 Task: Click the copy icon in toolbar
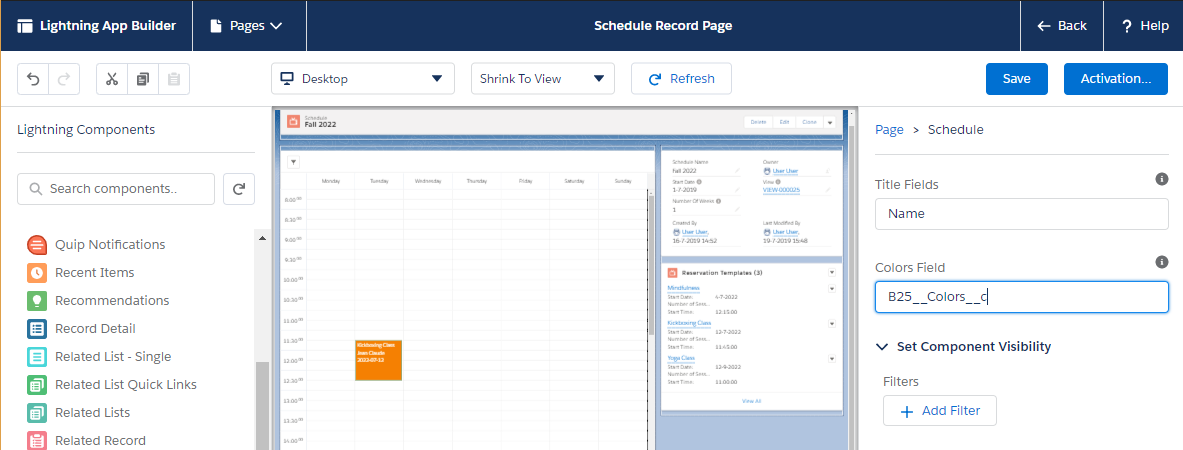point(143,79)
